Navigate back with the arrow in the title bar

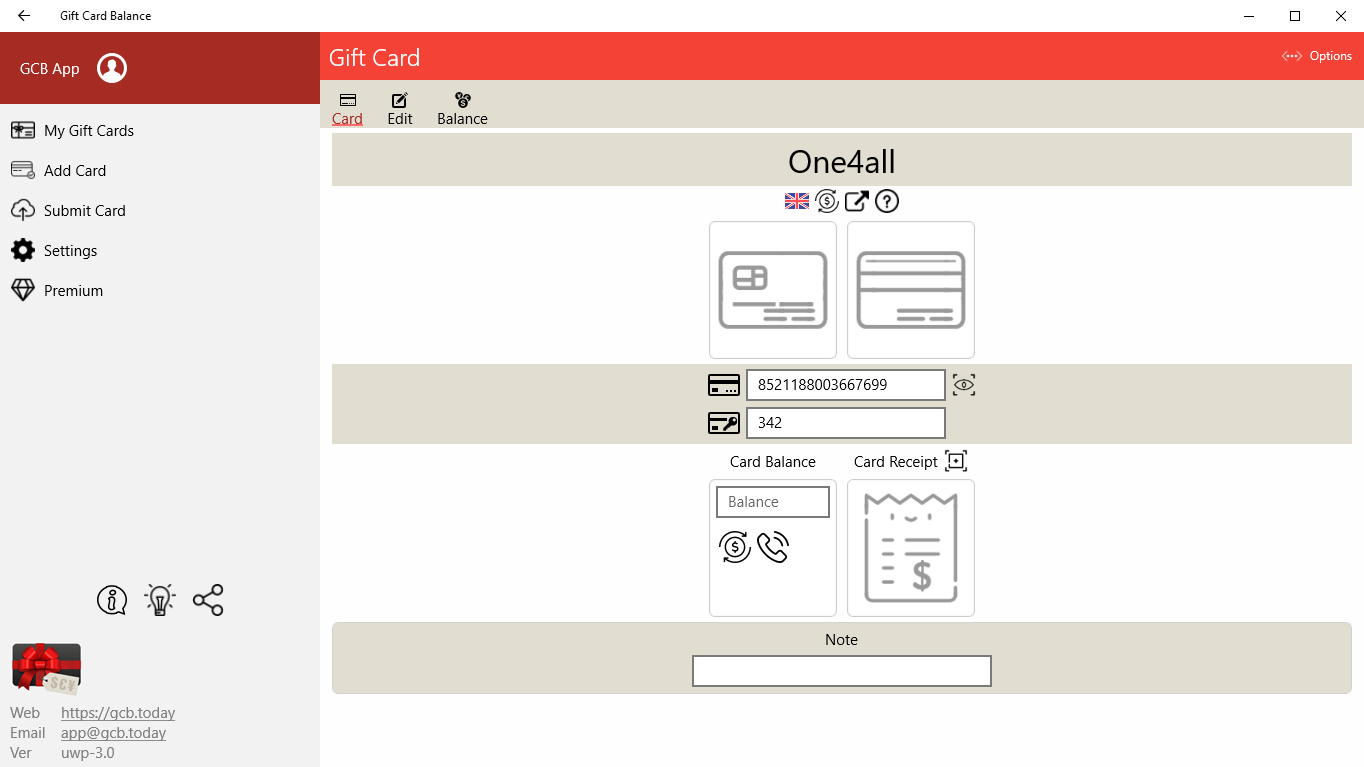coord(23,15)
